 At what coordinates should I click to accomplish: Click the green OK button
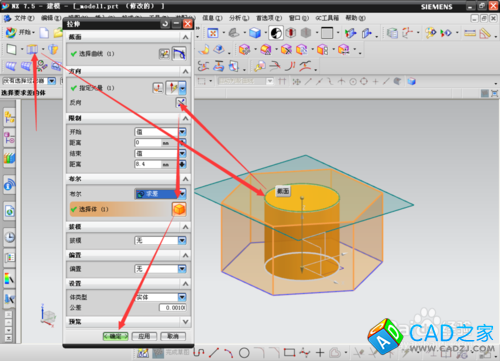[x=115, y=336]
